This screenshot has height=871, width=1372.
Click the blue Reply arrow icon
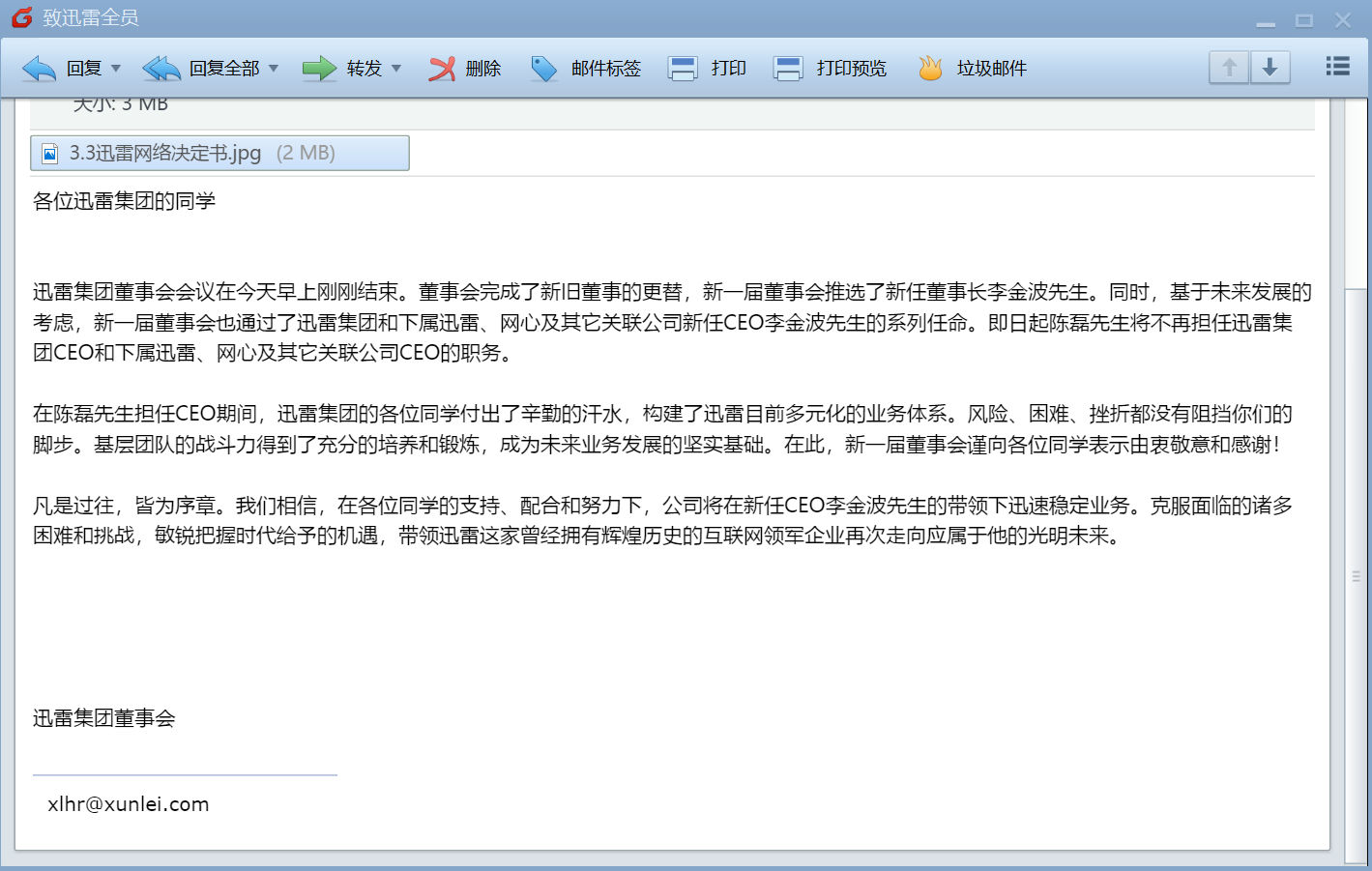(39, 69)
